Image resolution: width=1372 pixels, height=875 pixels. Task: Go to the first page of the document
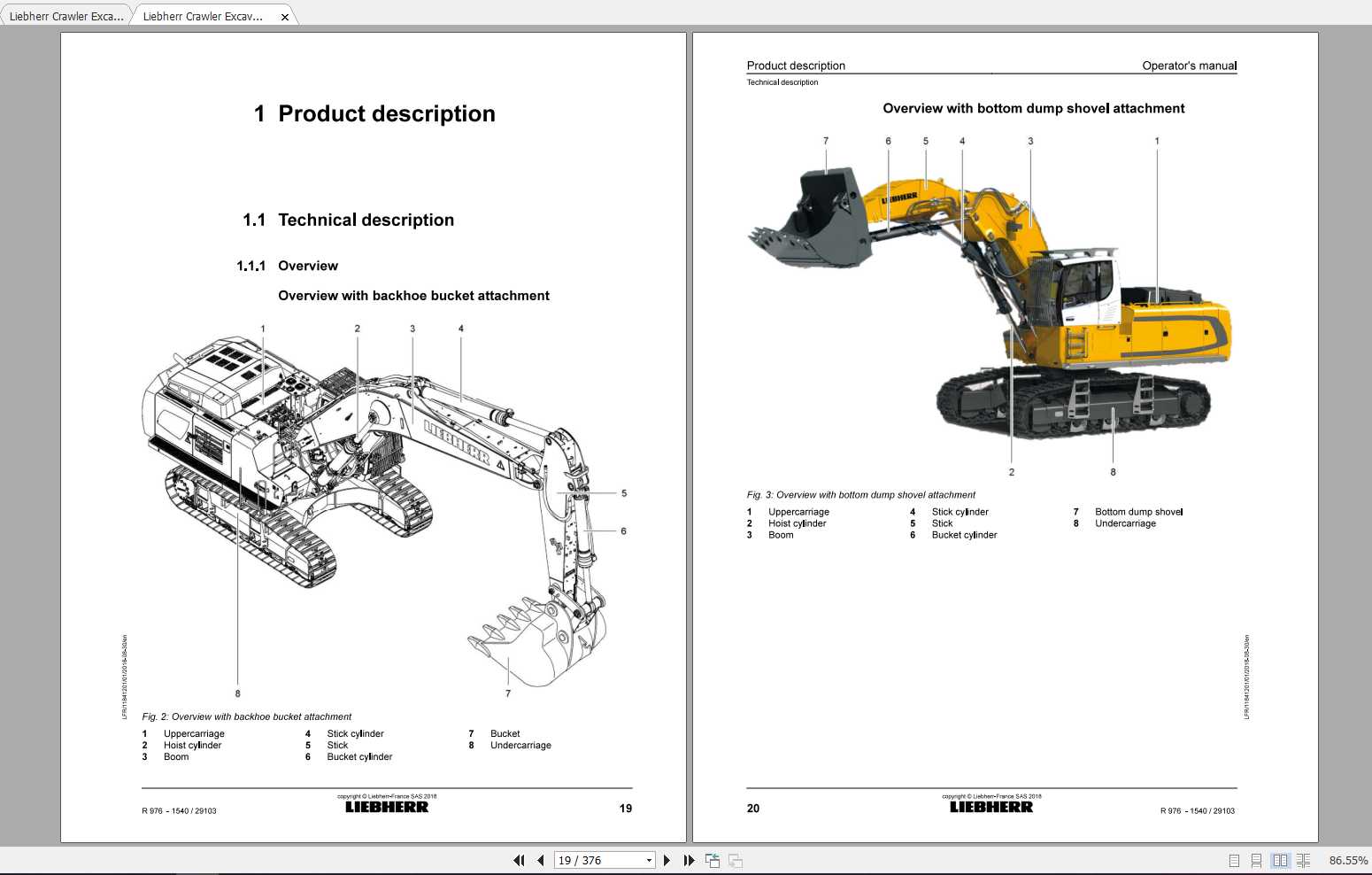pos(520,860)
